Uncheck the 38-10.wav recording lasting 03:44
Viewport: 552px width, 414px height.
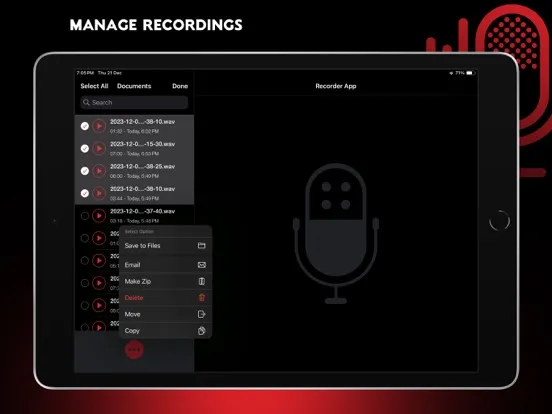click(x=84, y=193)
